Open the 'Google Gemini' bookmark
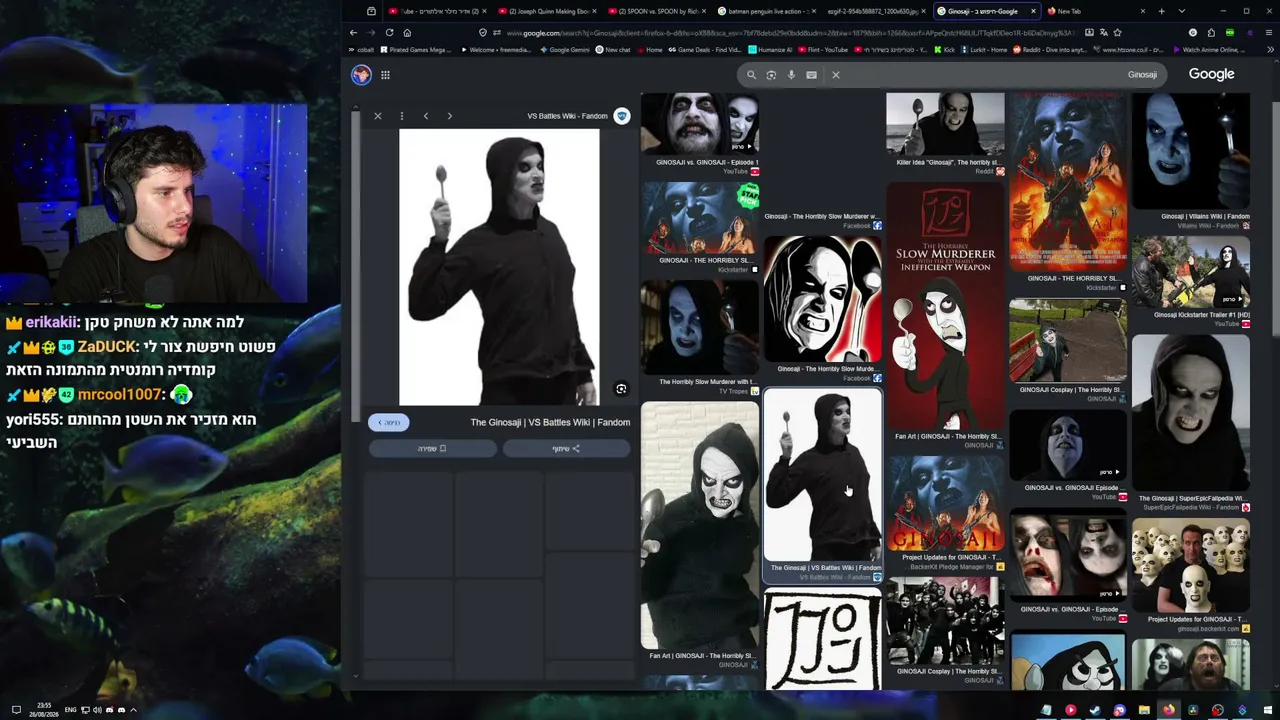This screenshot has width=1280, height=720. tap(565, 50)
